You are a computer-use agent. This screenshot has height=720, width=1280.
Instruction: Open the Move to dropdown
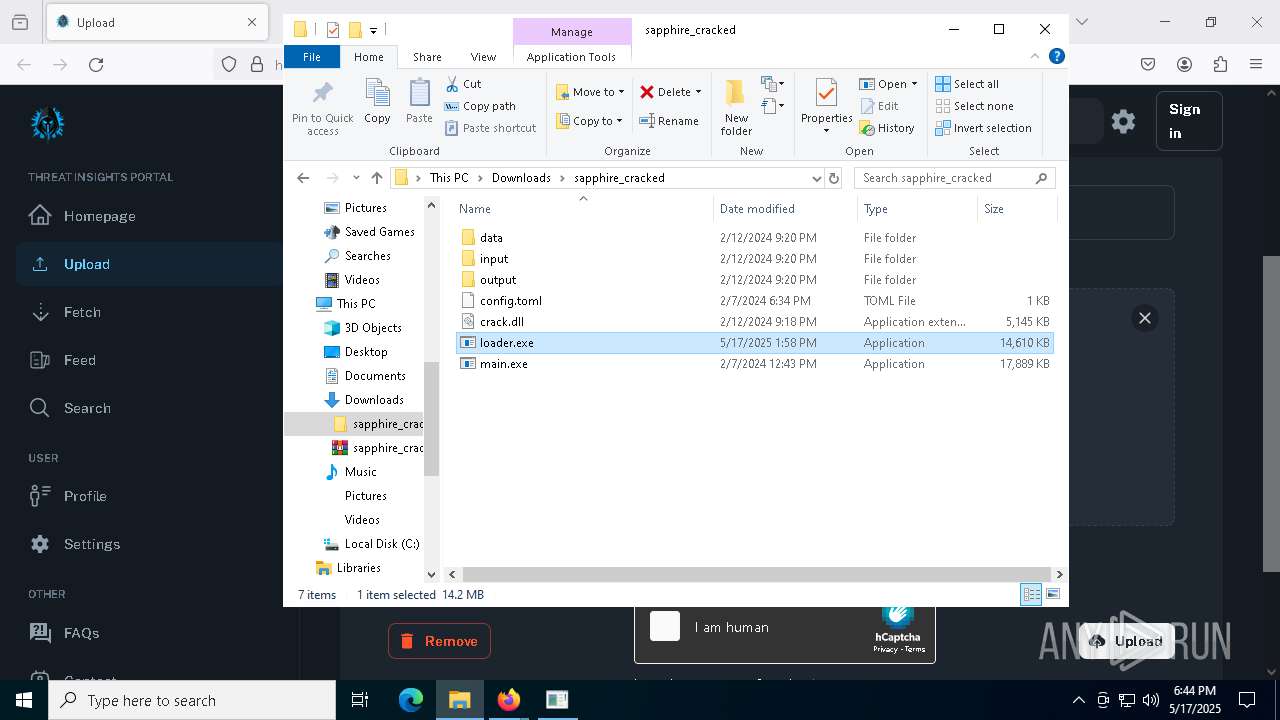(590, 92)
